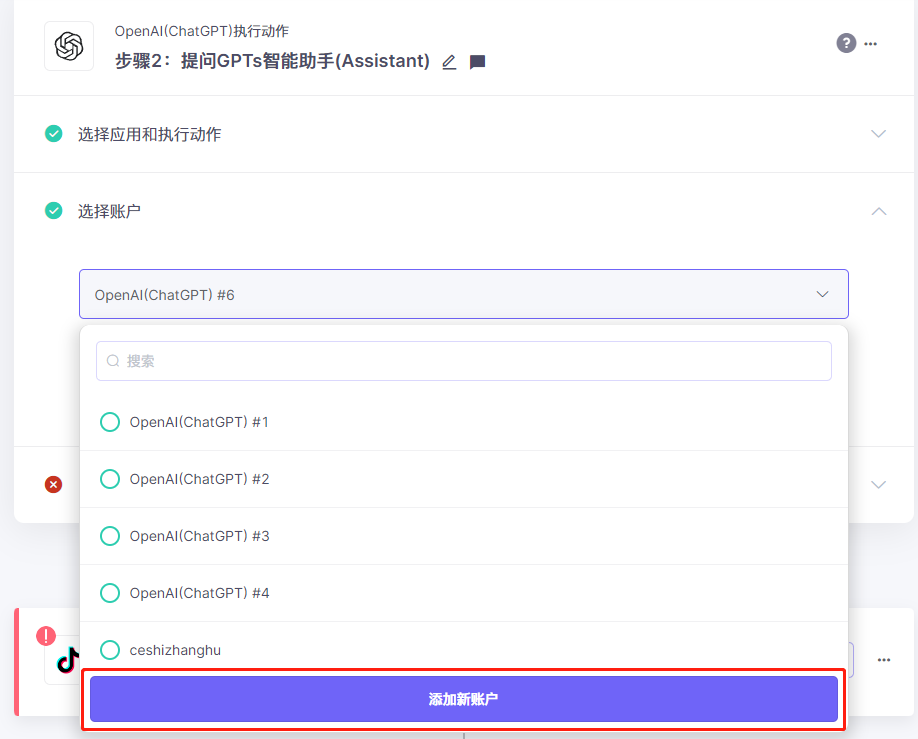Click the pencil edit step name icon
The width and height of the screenshot is (918, 739).
click(449, 62)
